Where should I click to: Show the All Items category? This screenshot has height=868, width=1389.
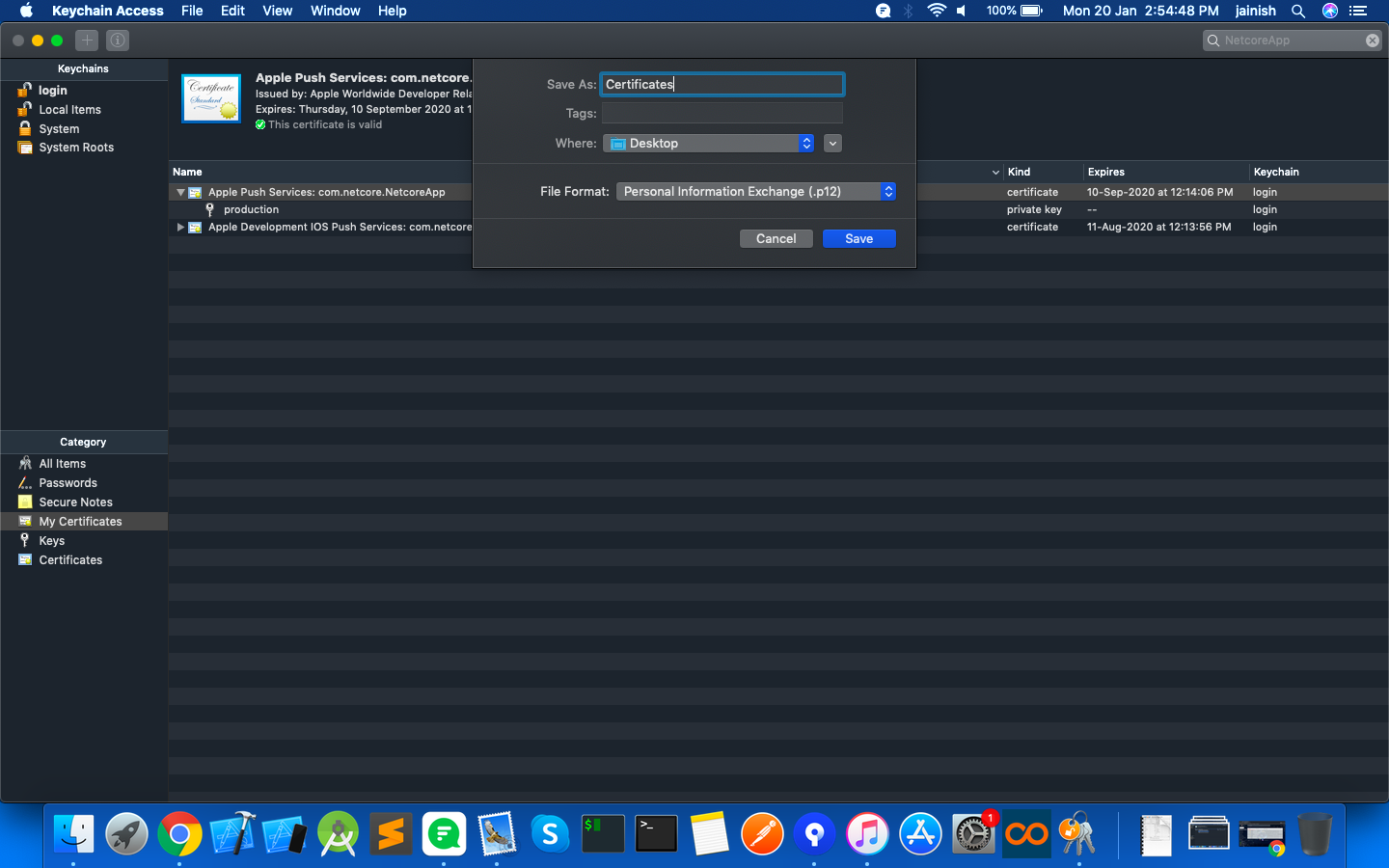click(84, 464)
